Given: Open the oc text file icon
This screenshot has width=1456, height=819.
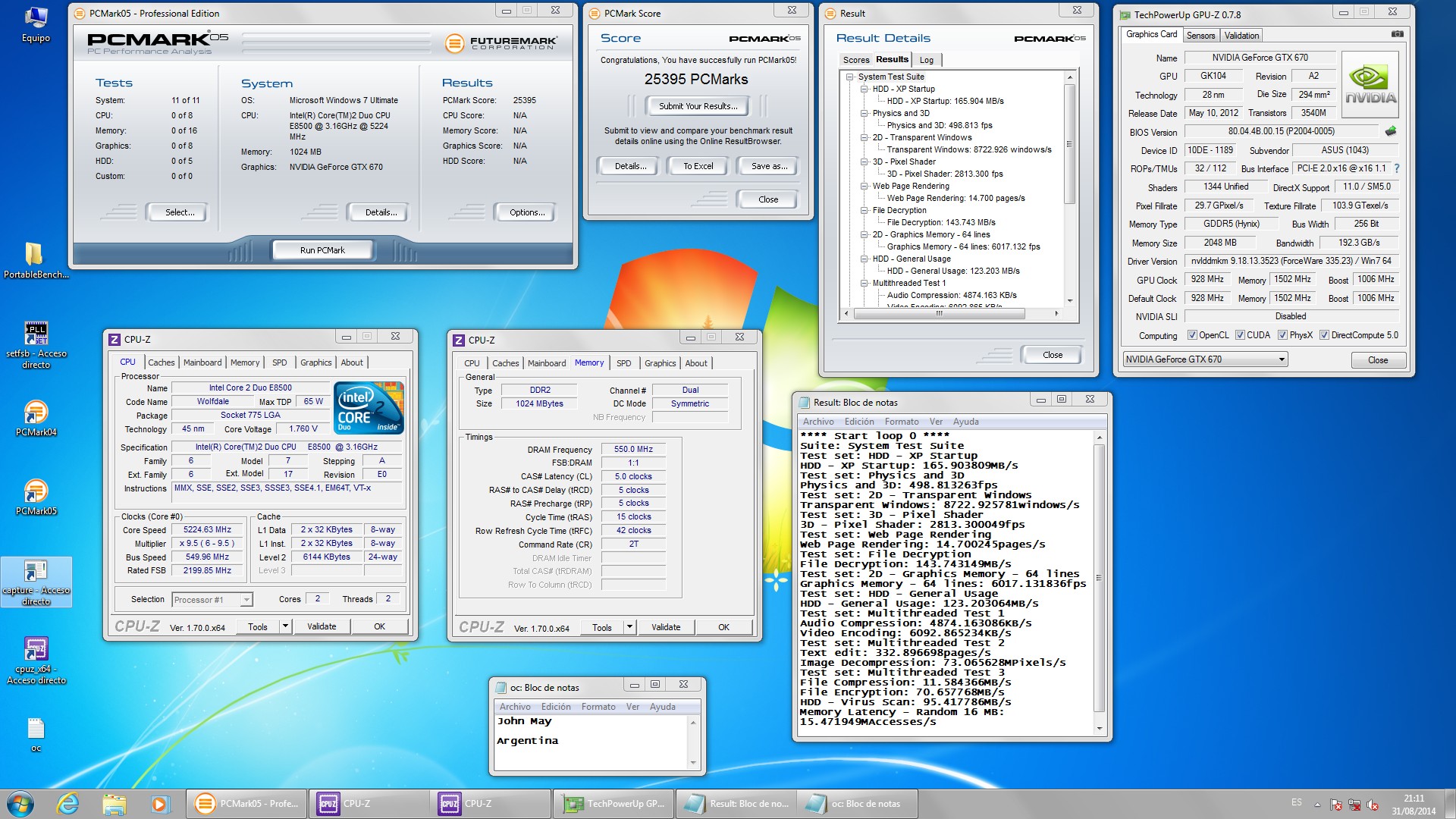Looking at the screenshot, I should [x=36, y=734].
